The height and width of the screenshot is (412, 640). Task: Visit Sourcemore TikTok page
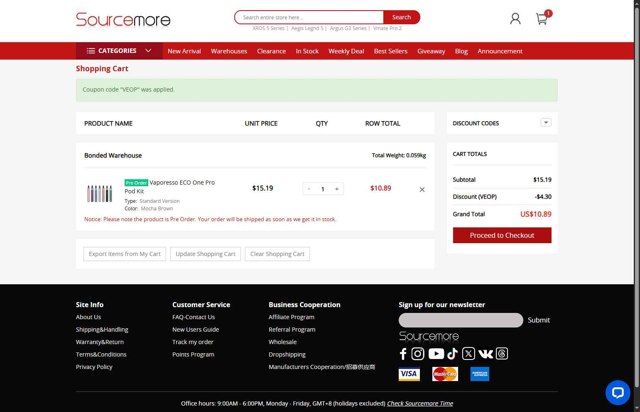452,354
